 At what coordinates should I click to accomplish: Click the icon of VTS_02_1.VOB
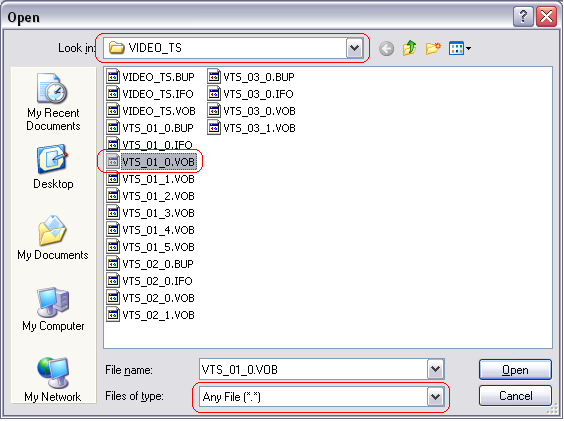113,314
